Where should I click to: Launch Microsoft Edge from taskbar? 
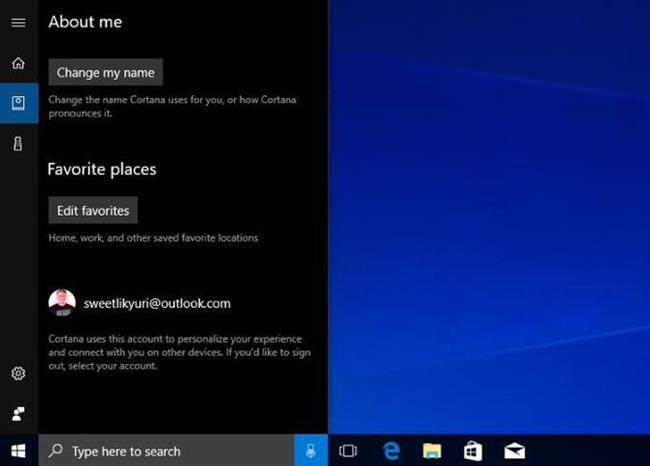[391, 451]
